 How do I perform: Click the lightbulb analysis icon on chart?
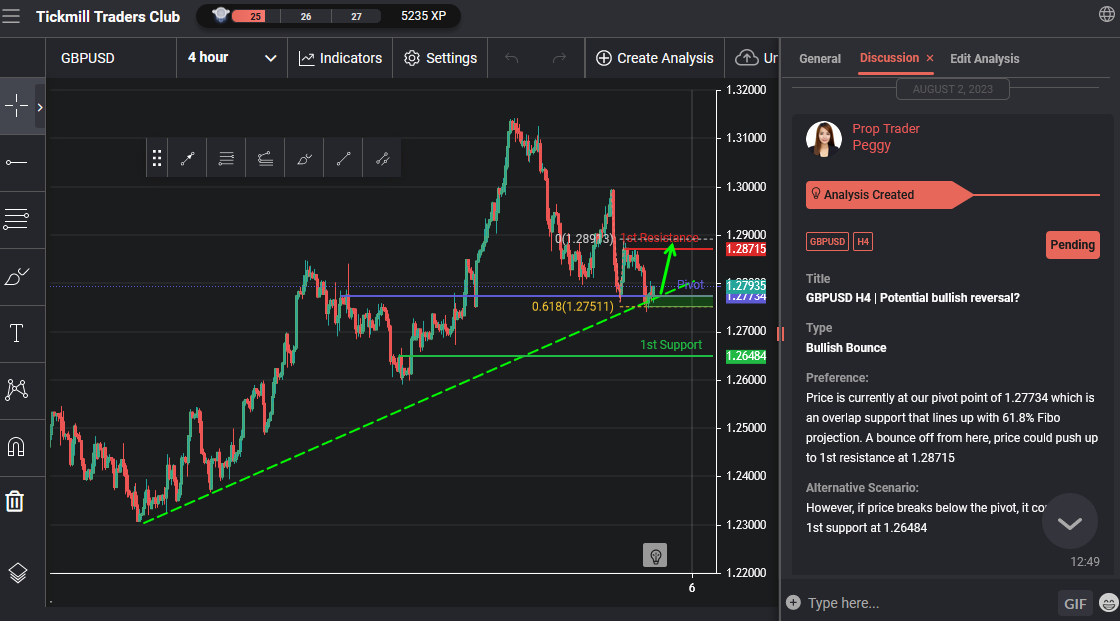(x=655, y=555)
